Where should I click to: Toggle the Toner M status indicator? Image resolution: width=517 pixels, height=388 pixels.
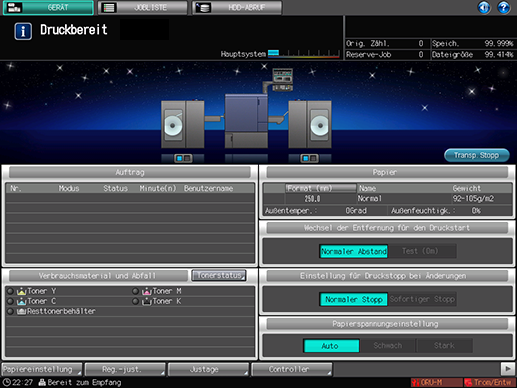(135, 291)
